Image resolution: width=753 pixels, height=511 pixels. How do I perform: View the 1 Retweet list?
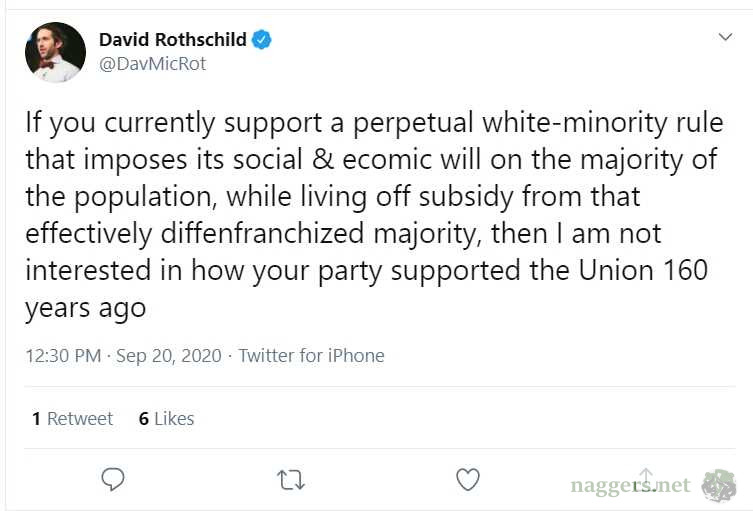[x=72, y=419]
